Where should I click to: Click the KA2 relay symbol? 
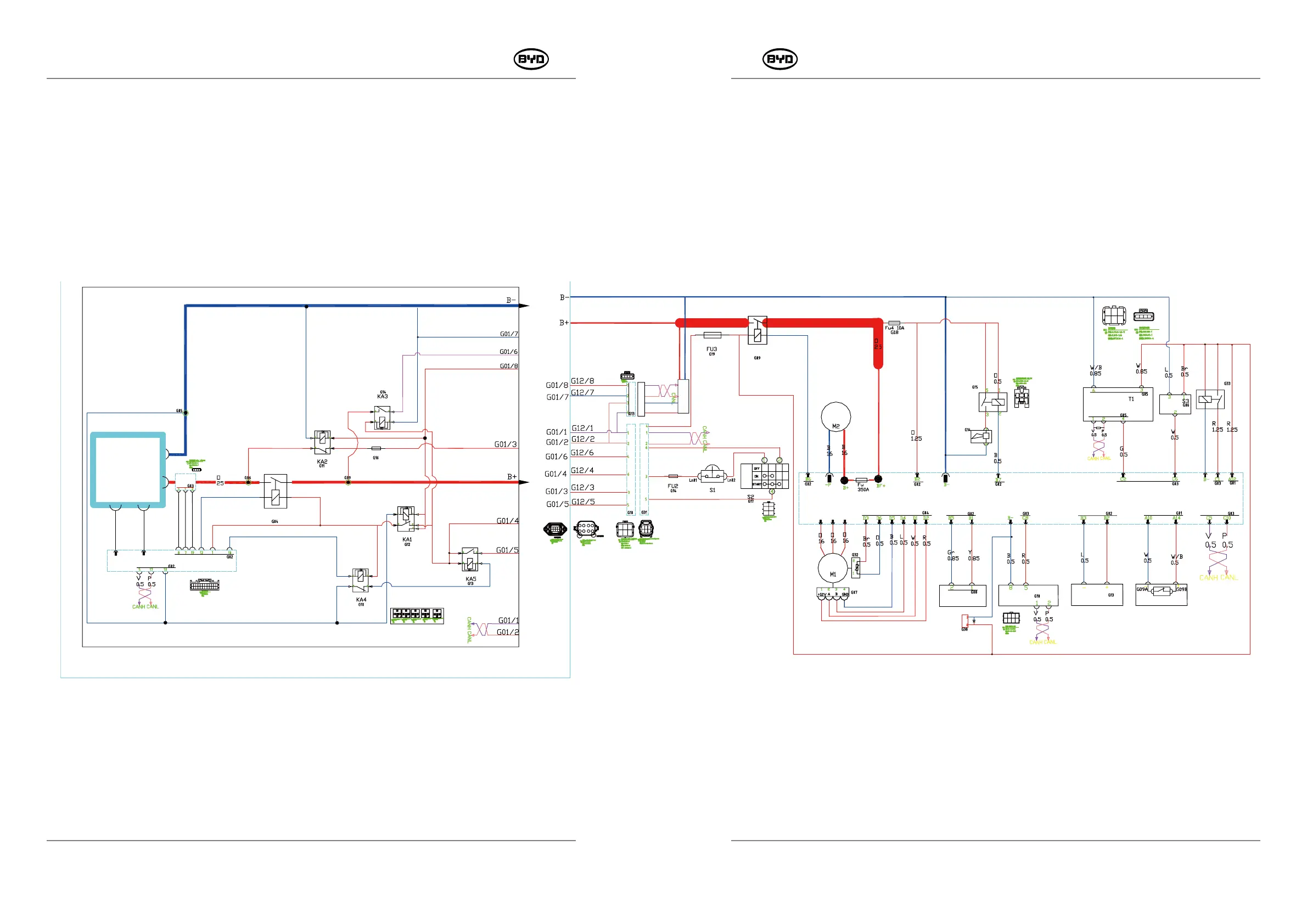[322, 443]
